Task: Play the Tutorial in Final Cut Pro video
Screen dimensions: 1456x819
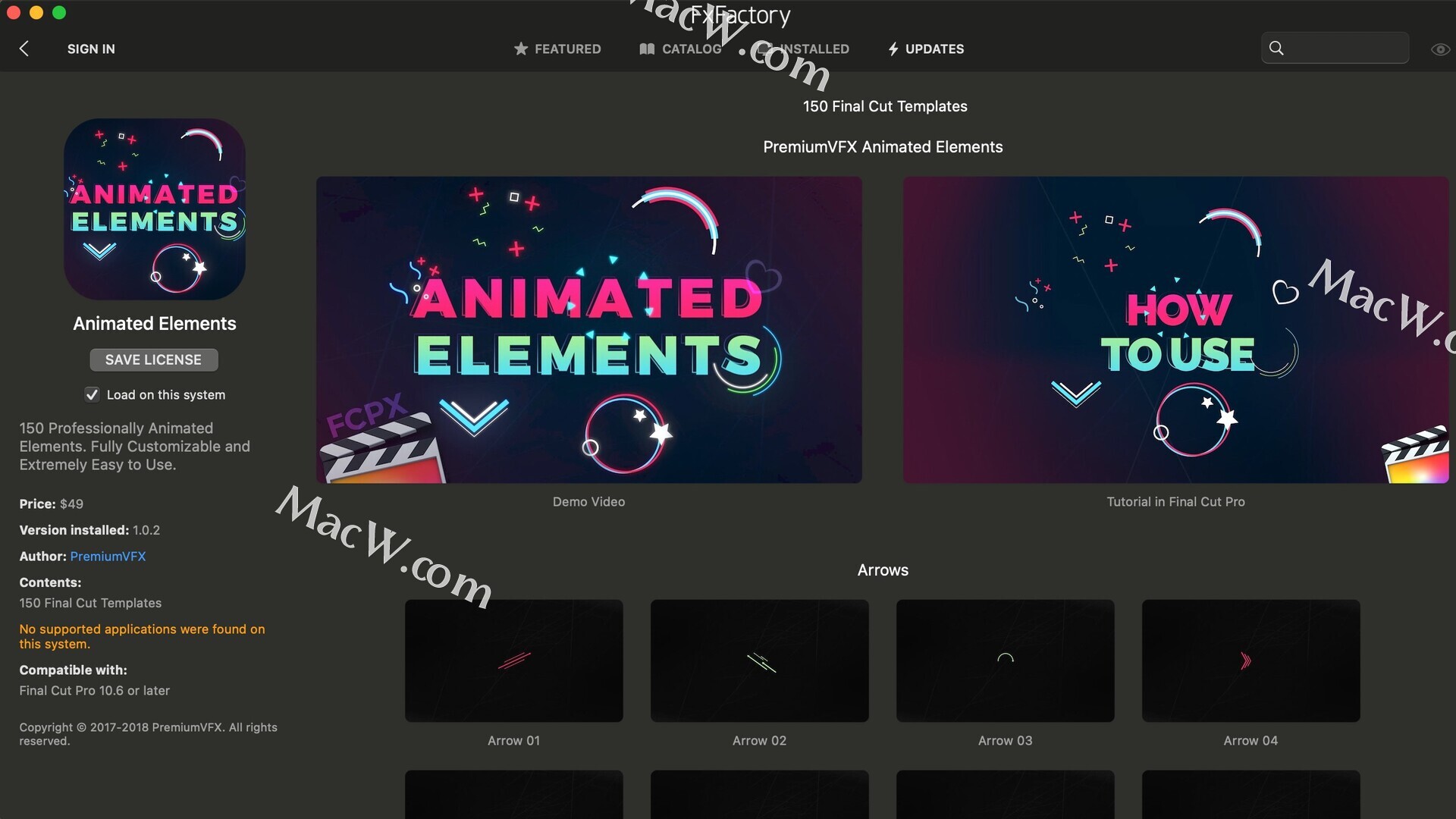Action: [x=1175, y=330]
